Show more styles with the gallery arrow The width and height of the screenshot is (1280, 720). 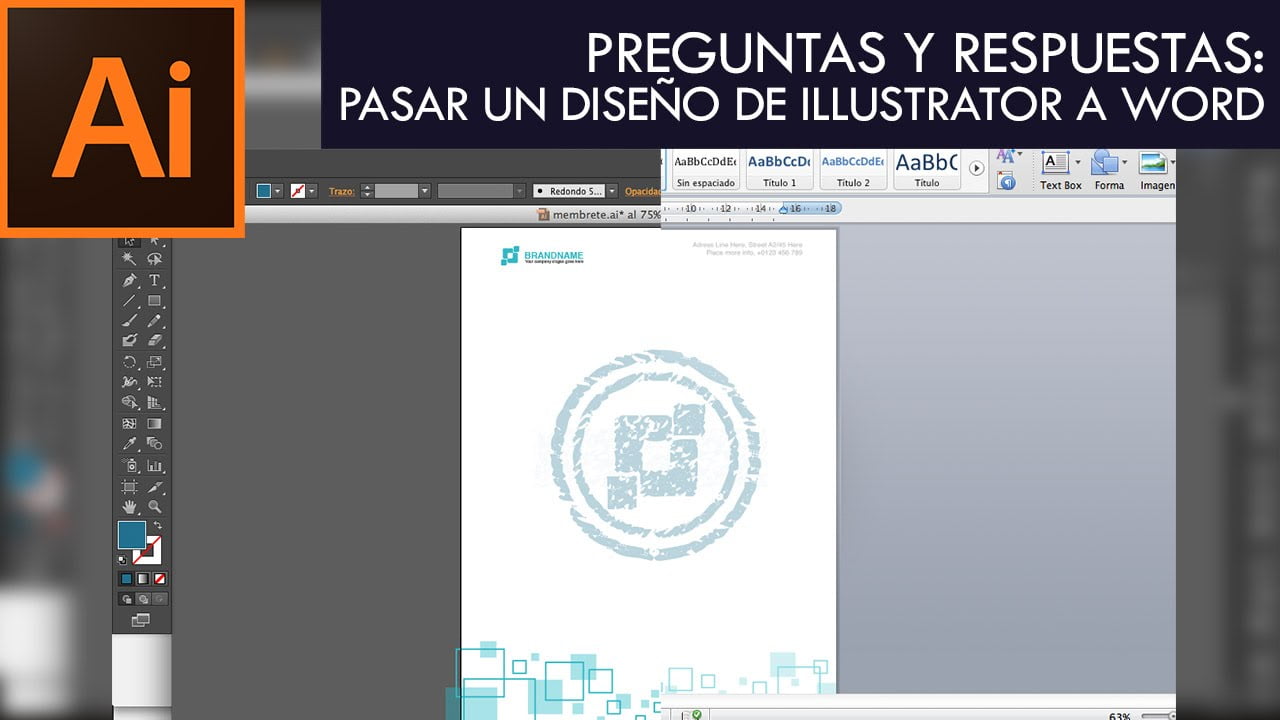click(978, 168)
